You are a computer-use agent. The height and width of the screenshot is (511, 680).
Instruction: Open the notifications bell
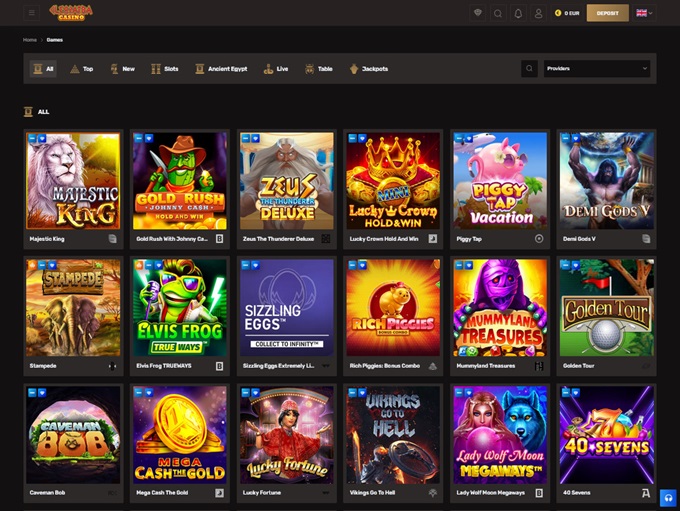tap(518, 13)
